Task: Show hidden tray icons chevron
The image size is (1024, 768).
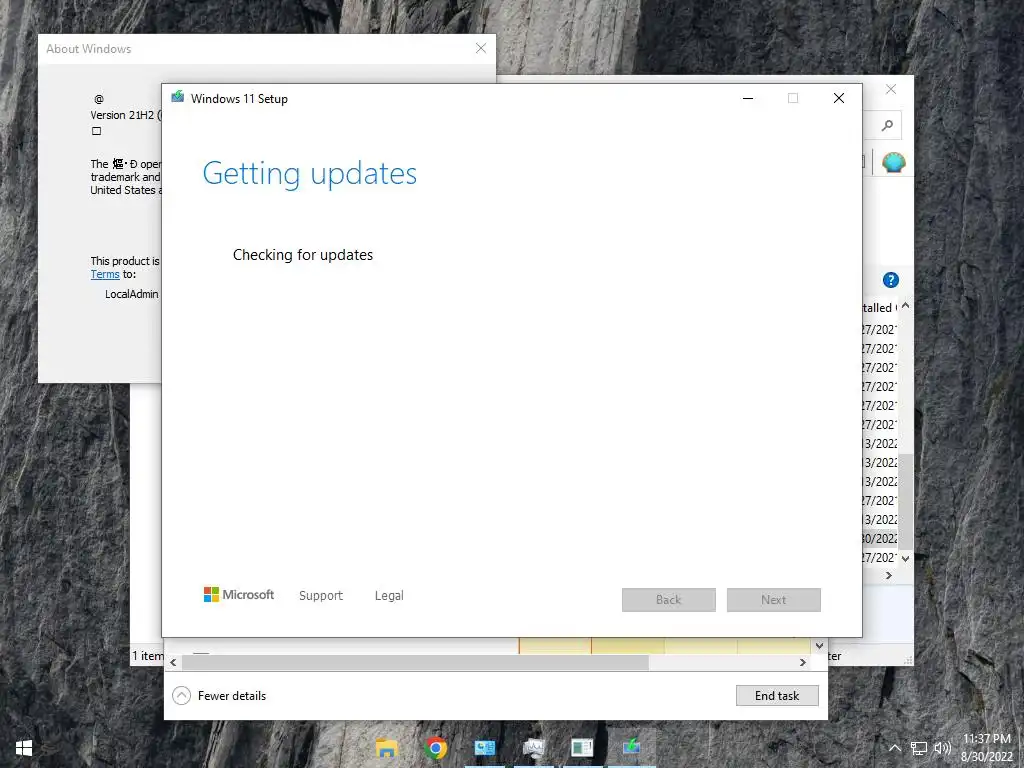Action: pyautogui.click(x=895, y=748)
